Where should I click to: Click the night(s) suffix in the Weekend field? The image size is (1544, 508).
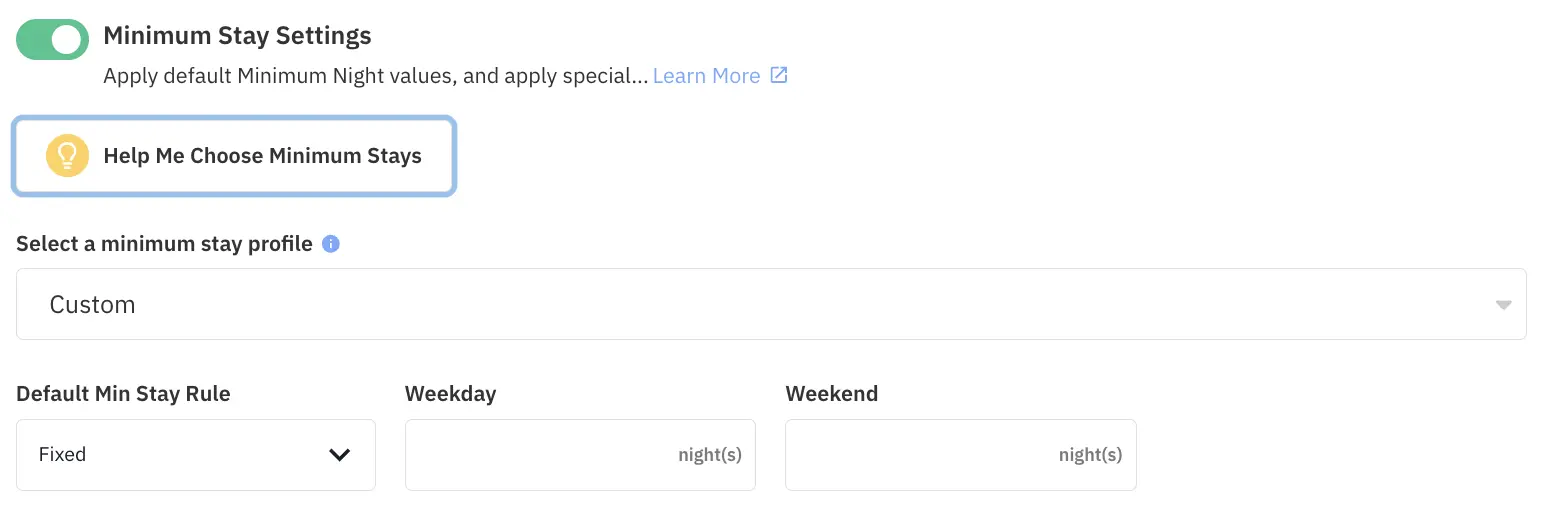pos(1090,455)
